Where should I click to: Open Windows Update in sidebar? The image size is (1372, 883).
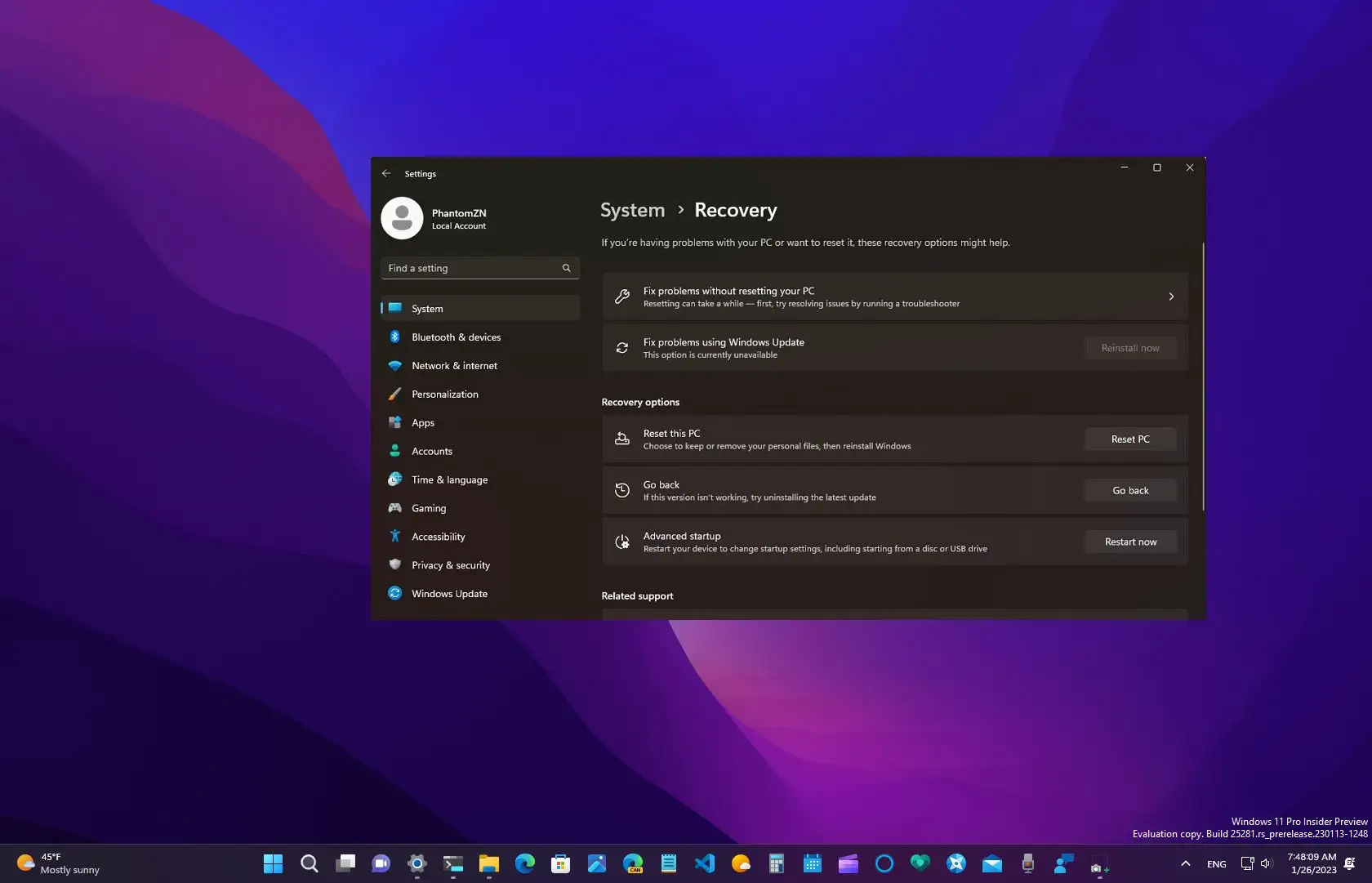[x=480, y=594]
